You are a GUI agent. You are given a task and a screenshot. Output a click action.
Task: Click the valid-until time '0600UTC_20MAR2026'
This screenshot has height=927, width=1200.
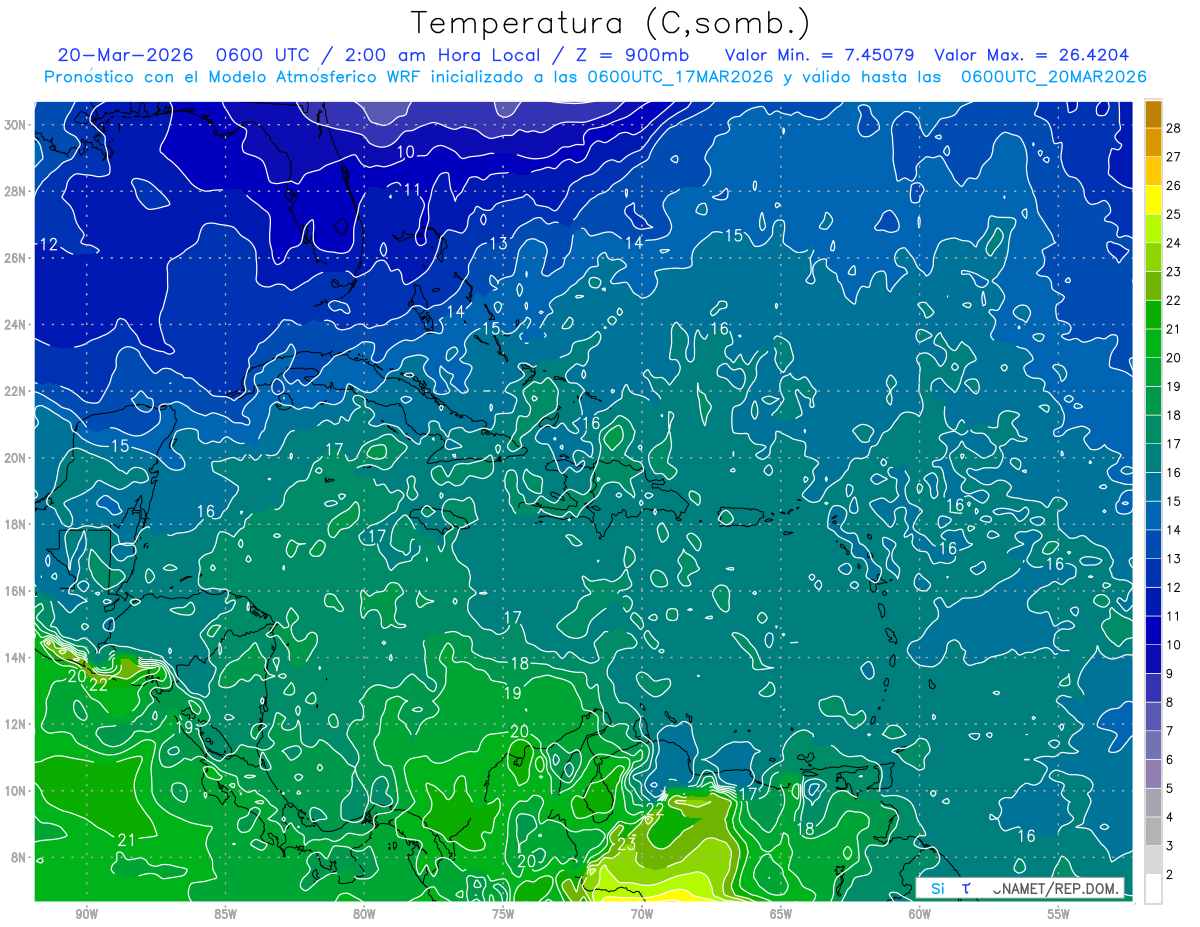[x=1053, y=76]
